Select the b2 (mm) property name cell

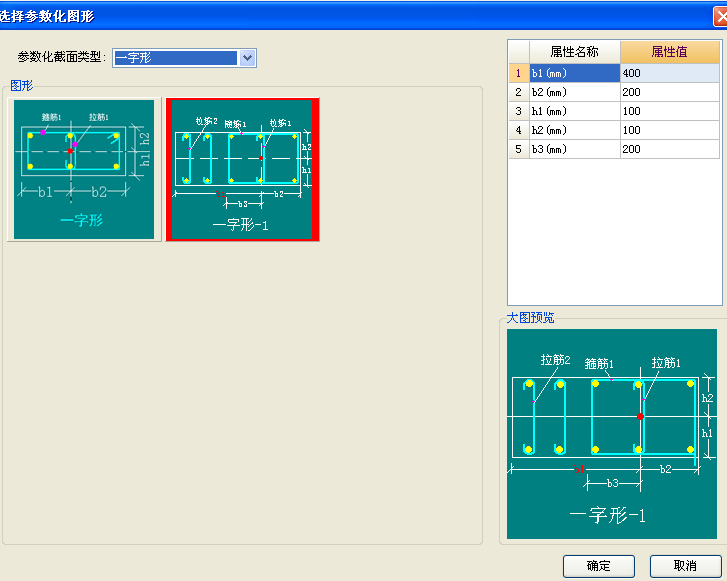(574, 92)
